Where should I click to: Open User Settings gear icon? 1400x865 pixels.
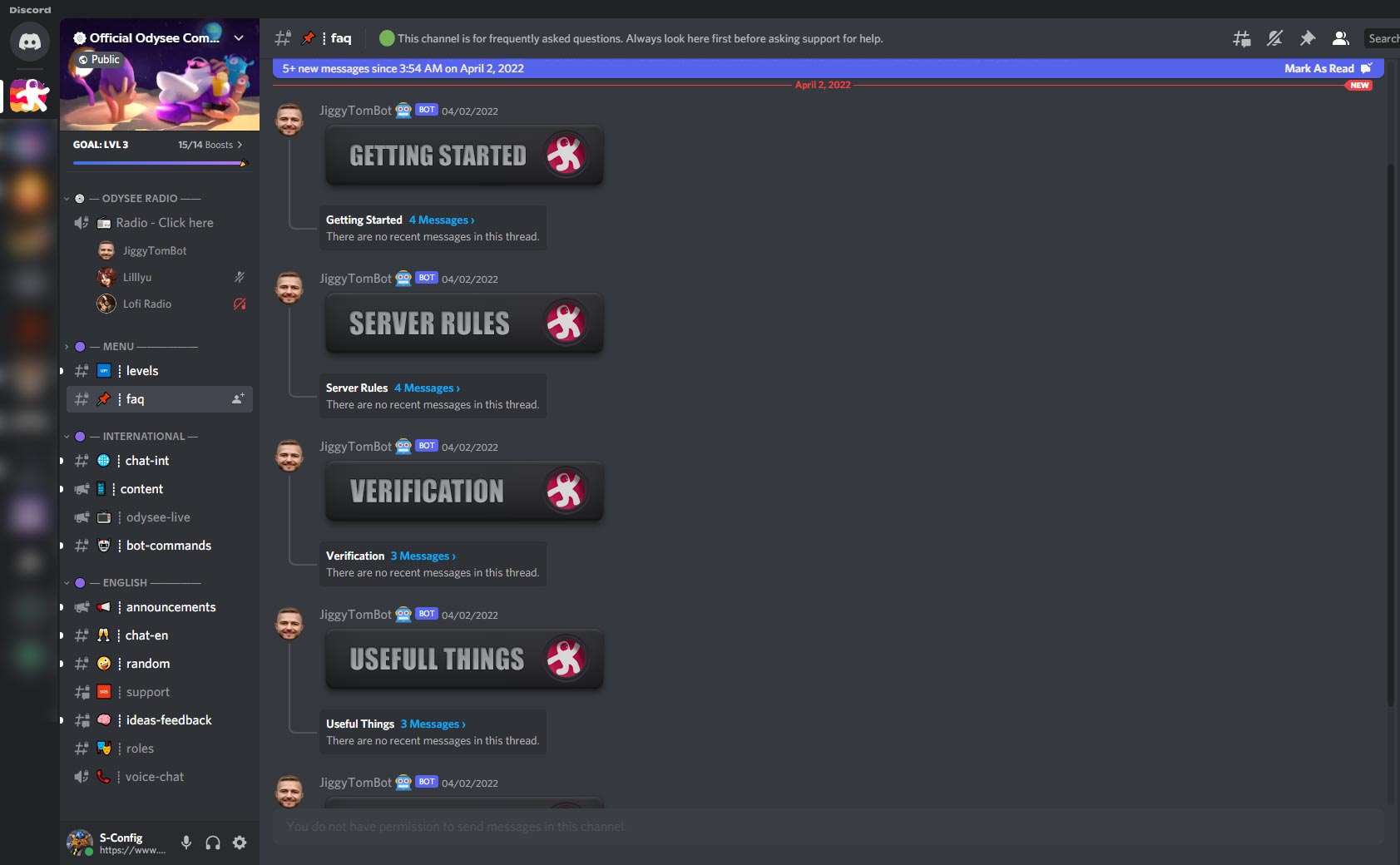coord(240,843)
